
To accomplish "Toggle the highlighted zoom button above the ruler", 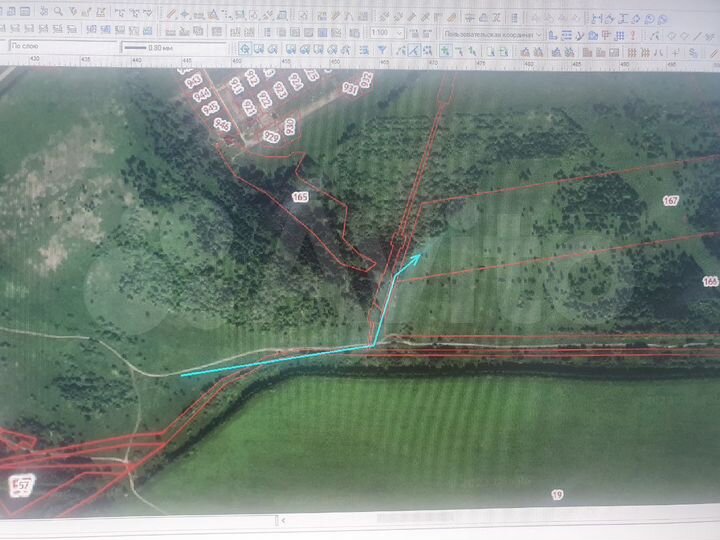I will pos(246,50).
